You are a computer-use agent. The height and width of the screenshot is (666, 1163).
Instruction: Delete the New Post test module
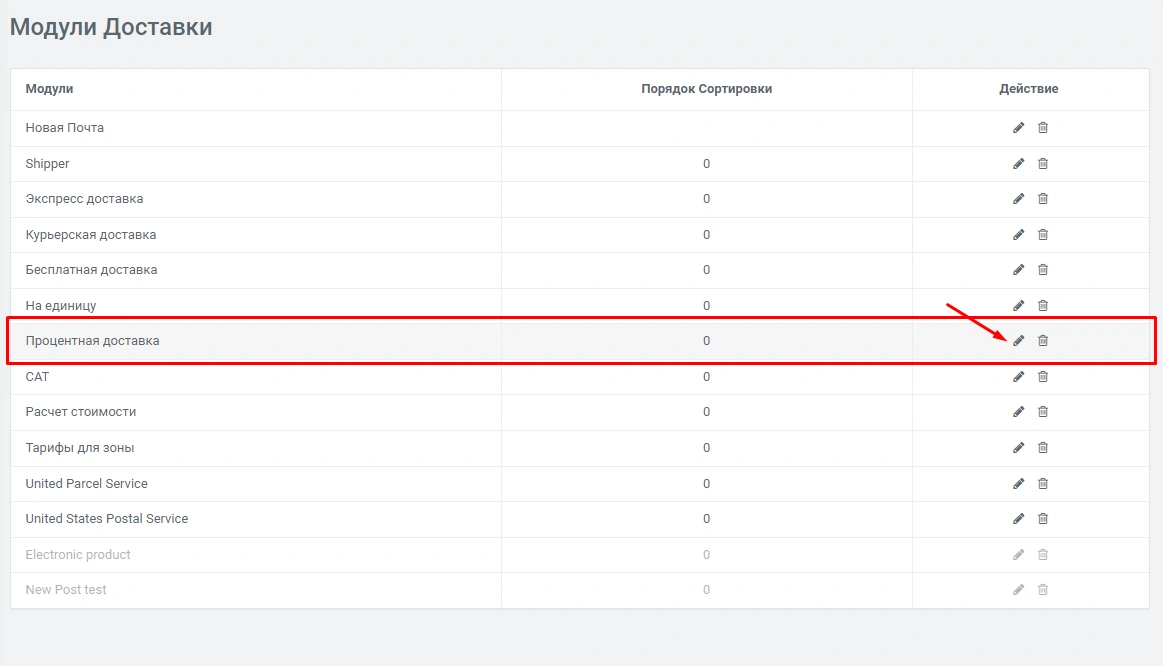pyautogui.click(x=1042, y=590)
